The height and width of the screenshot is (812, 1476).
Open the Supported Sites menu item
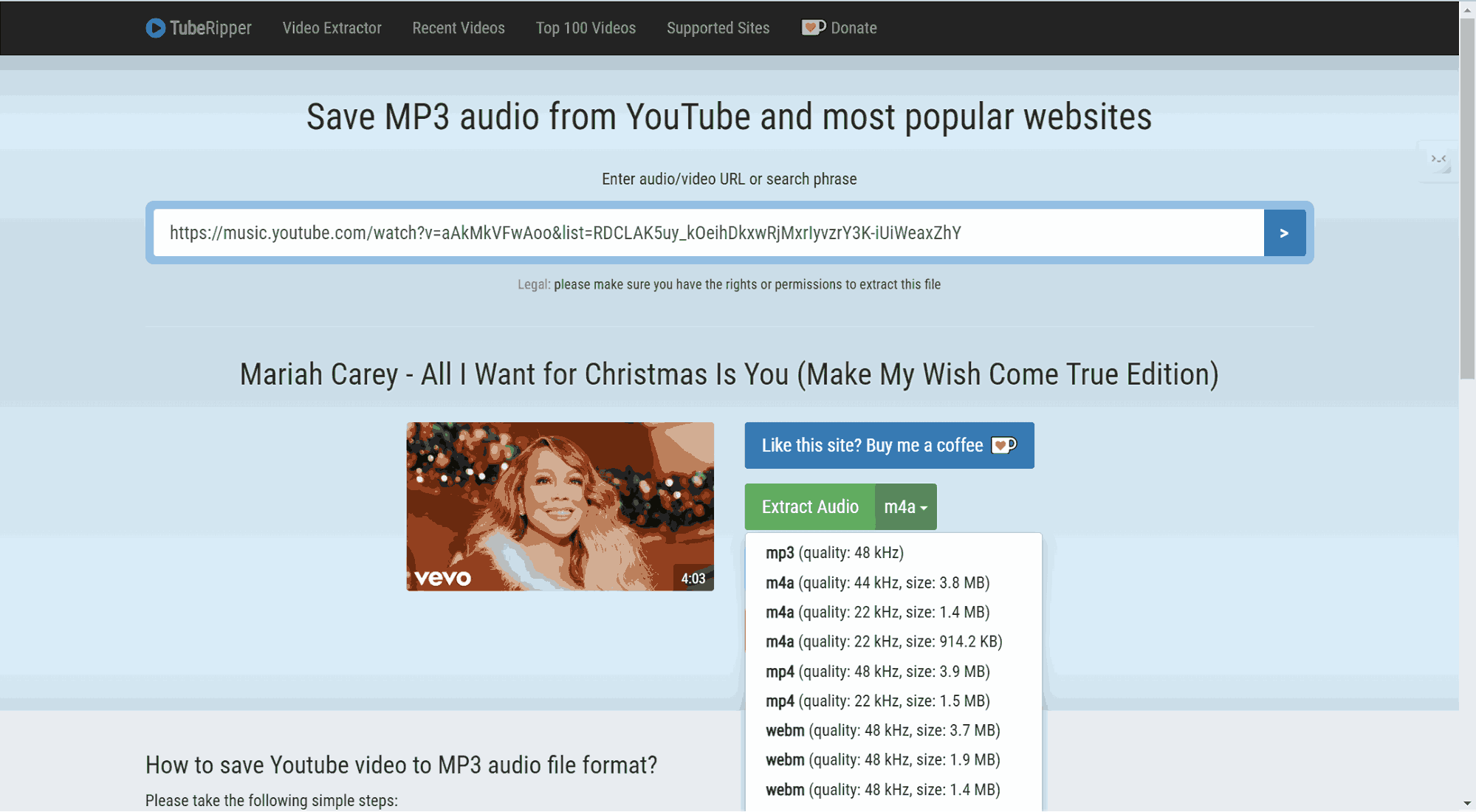point(718,27)
